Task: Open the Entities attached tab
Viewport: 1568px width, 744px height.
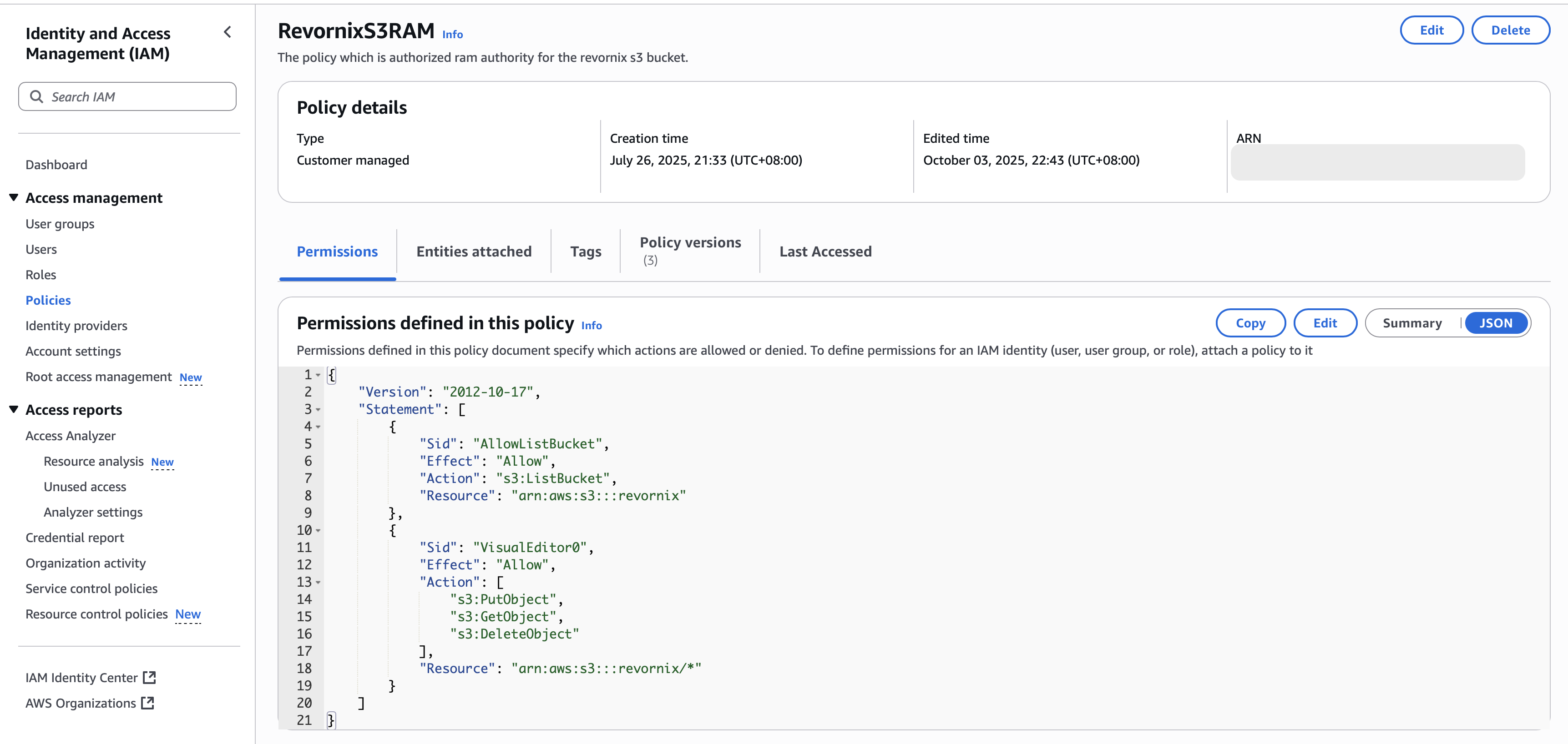Action: coord(474,251)
